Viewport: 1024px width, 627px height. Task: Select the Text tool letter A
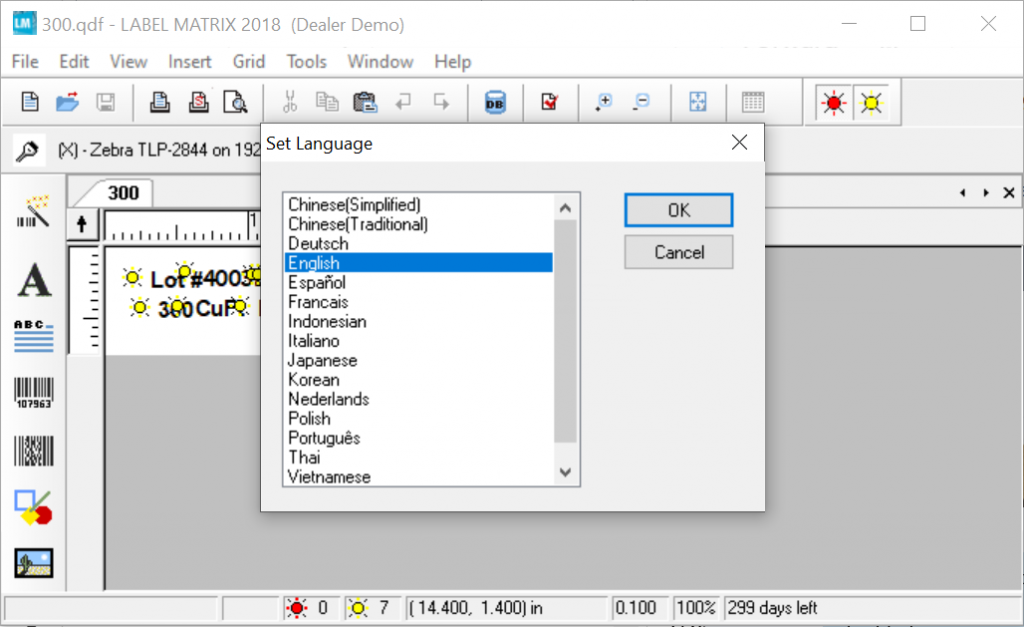point(34,280)
